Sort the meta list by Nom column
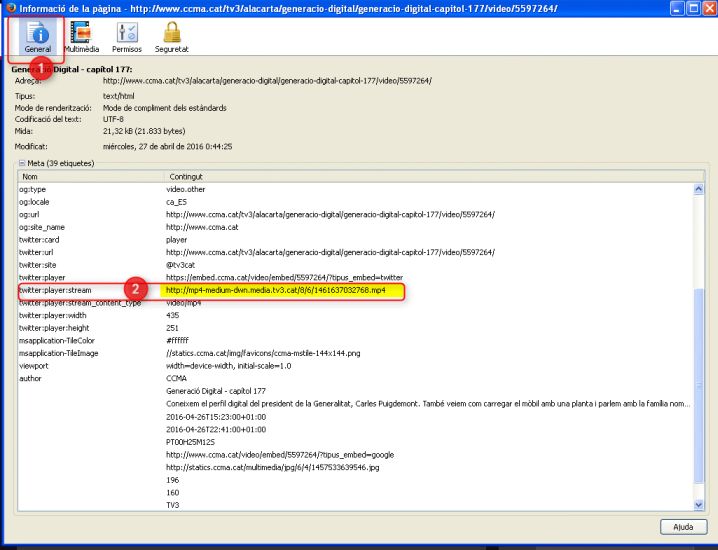Image resolution: width=718 pixels, height=550 pixels. click(x=90, y=176)
